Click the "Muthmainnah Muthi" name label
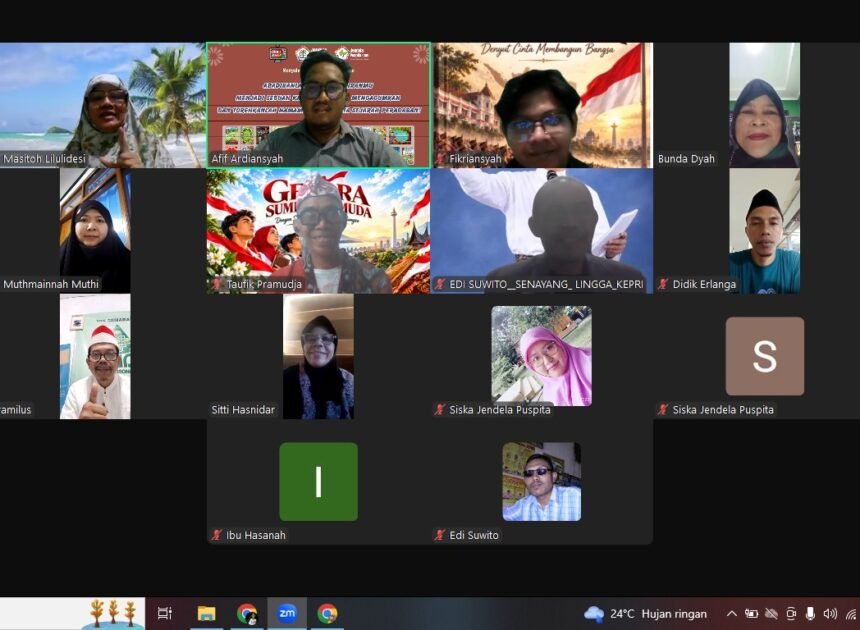 [51, 284]
